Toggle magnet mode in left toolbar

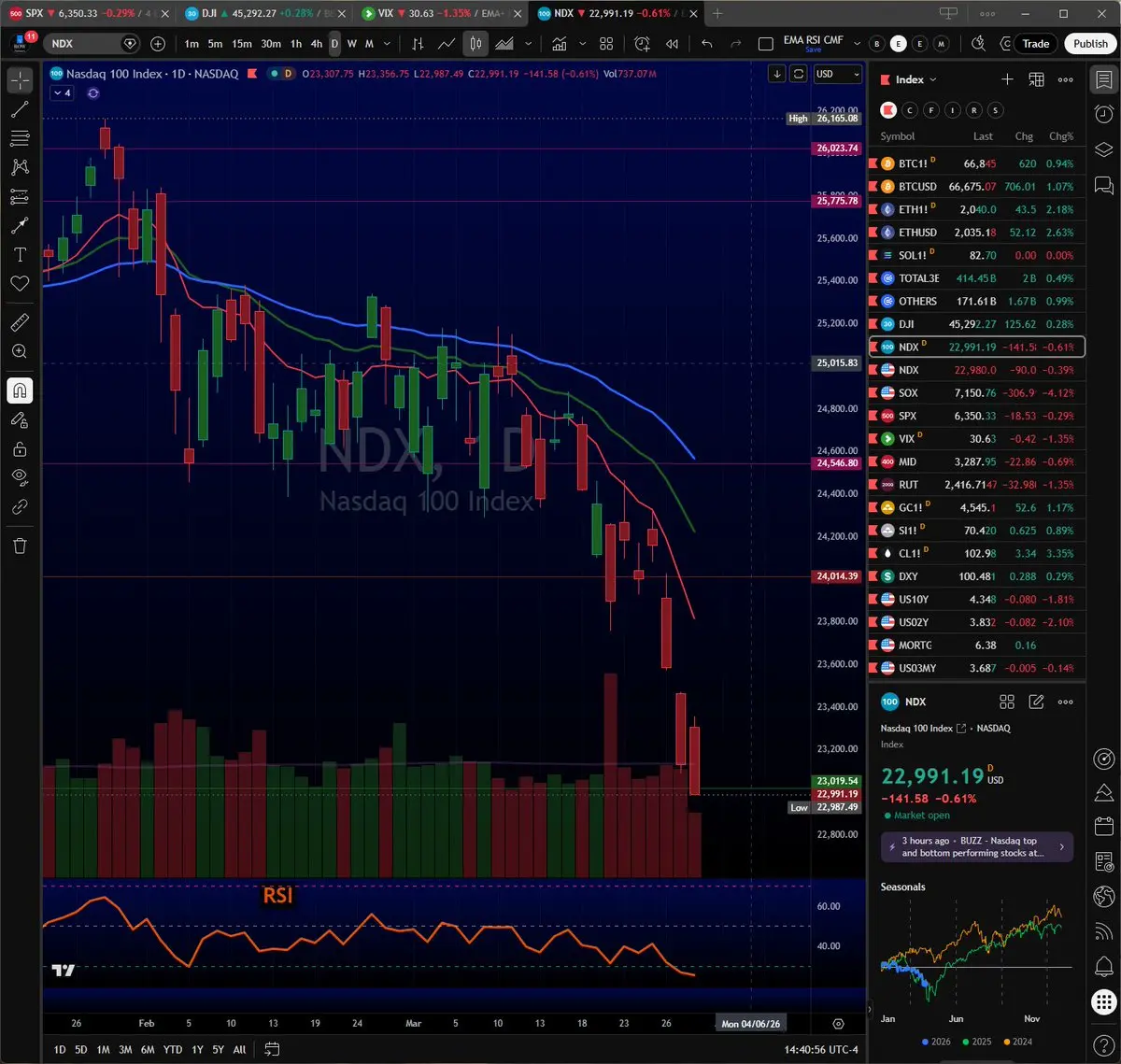[x=20, y=390]
